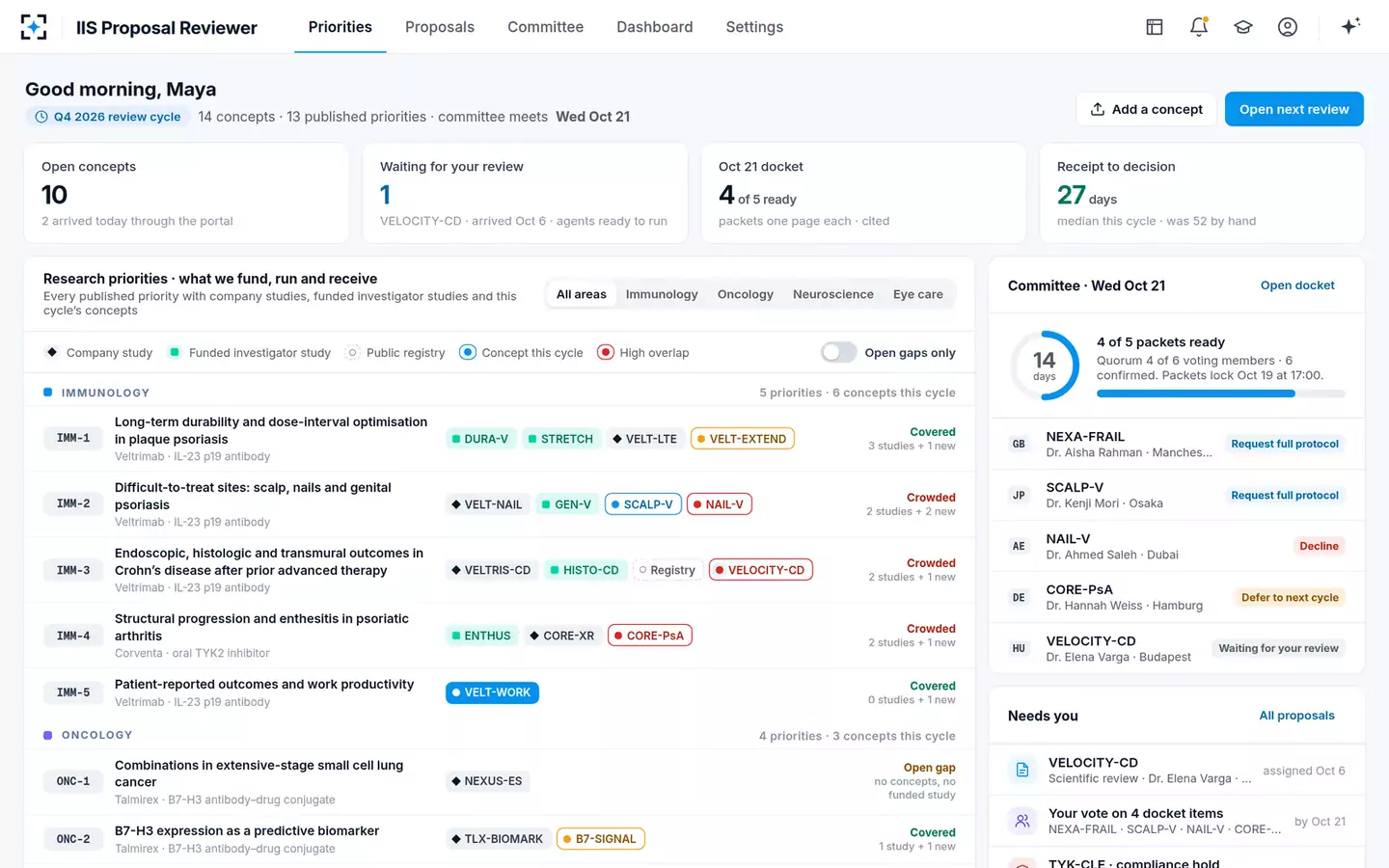Click the 14 days countdown ring
The width and height of the screenshot is (1389, 868).
[x=1045, y=366]
